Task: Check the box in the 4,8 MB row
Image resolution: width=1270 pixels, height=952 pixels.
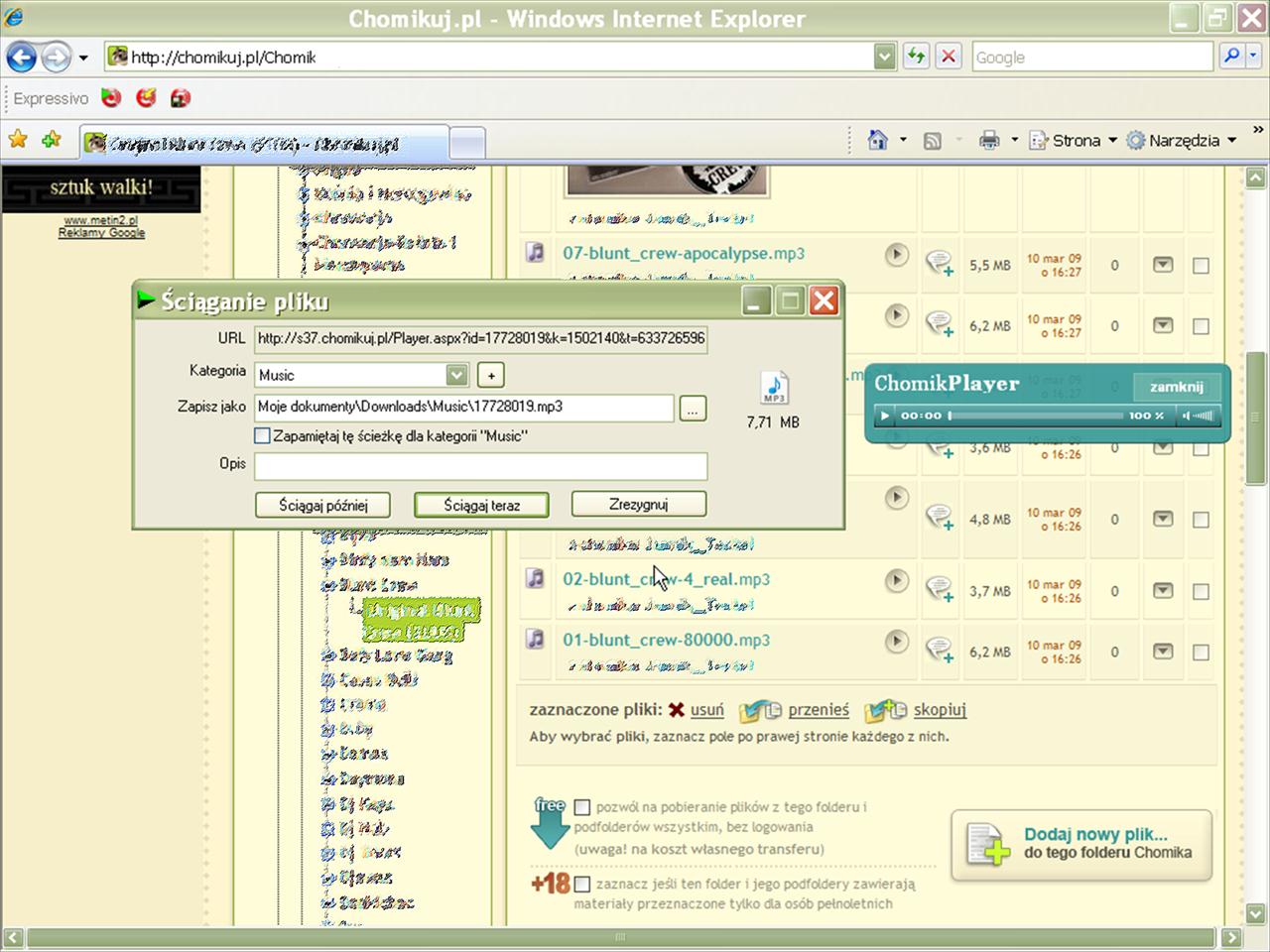Action: point(1201,520)
